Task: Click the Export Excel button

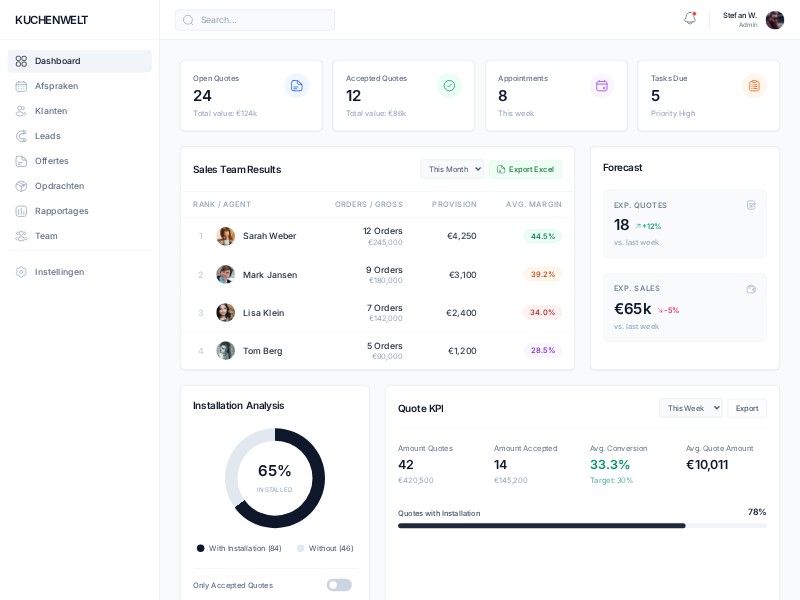Action: coord(525,169)
